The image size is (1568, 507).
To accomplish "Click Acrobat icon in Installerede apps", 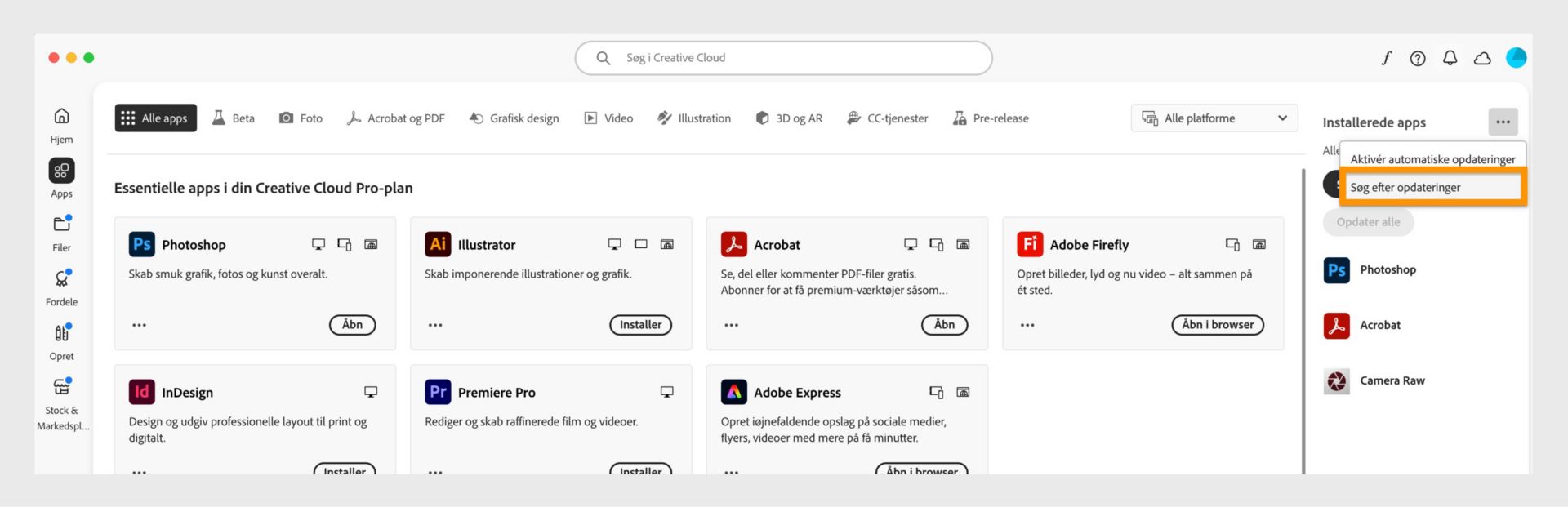I will (1336, 325).
